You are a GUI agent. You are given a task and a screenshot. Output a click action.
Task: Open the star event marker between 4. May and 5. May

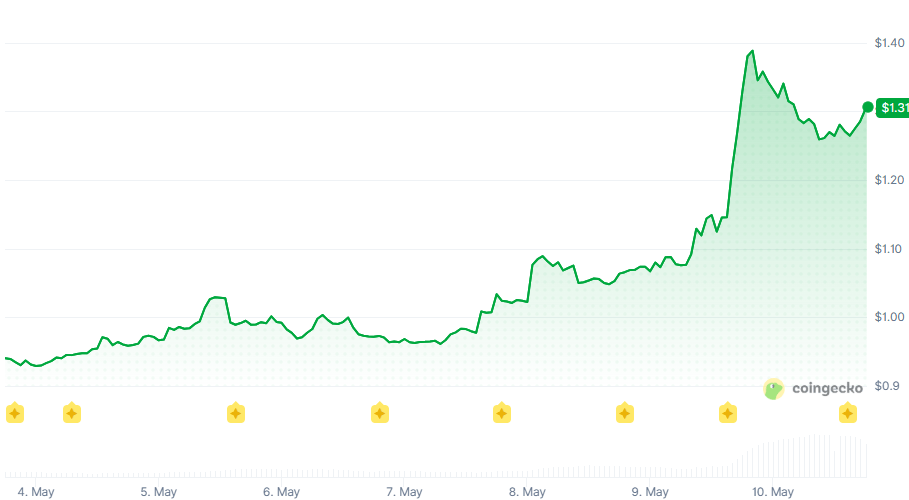click(72, 413)
